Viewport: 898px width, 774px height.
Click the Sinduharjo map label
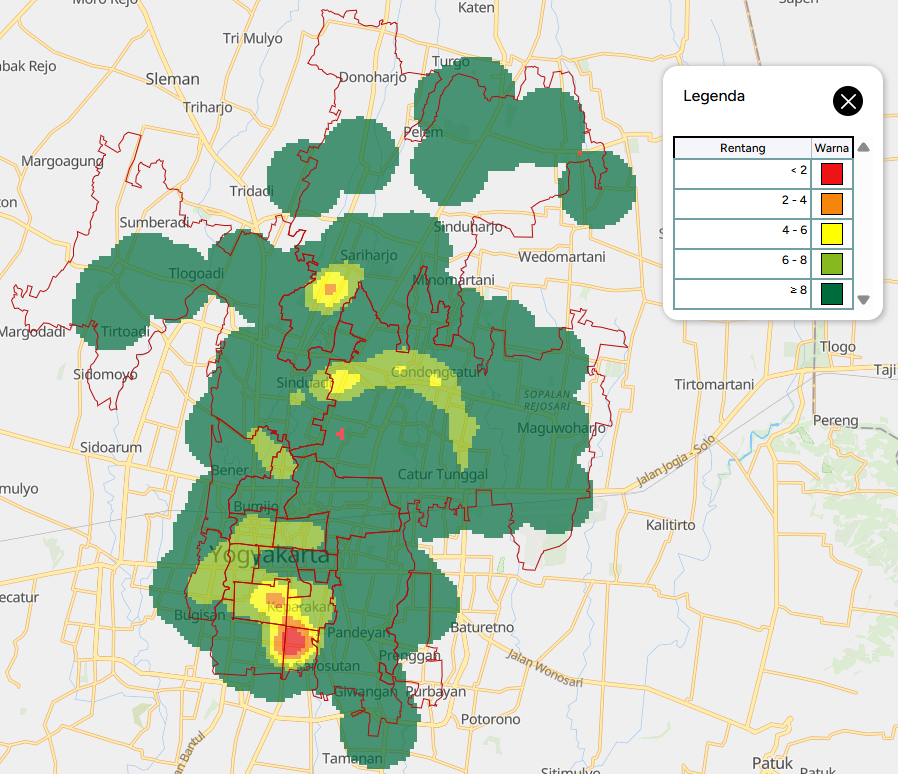click(x=468, y=227)
